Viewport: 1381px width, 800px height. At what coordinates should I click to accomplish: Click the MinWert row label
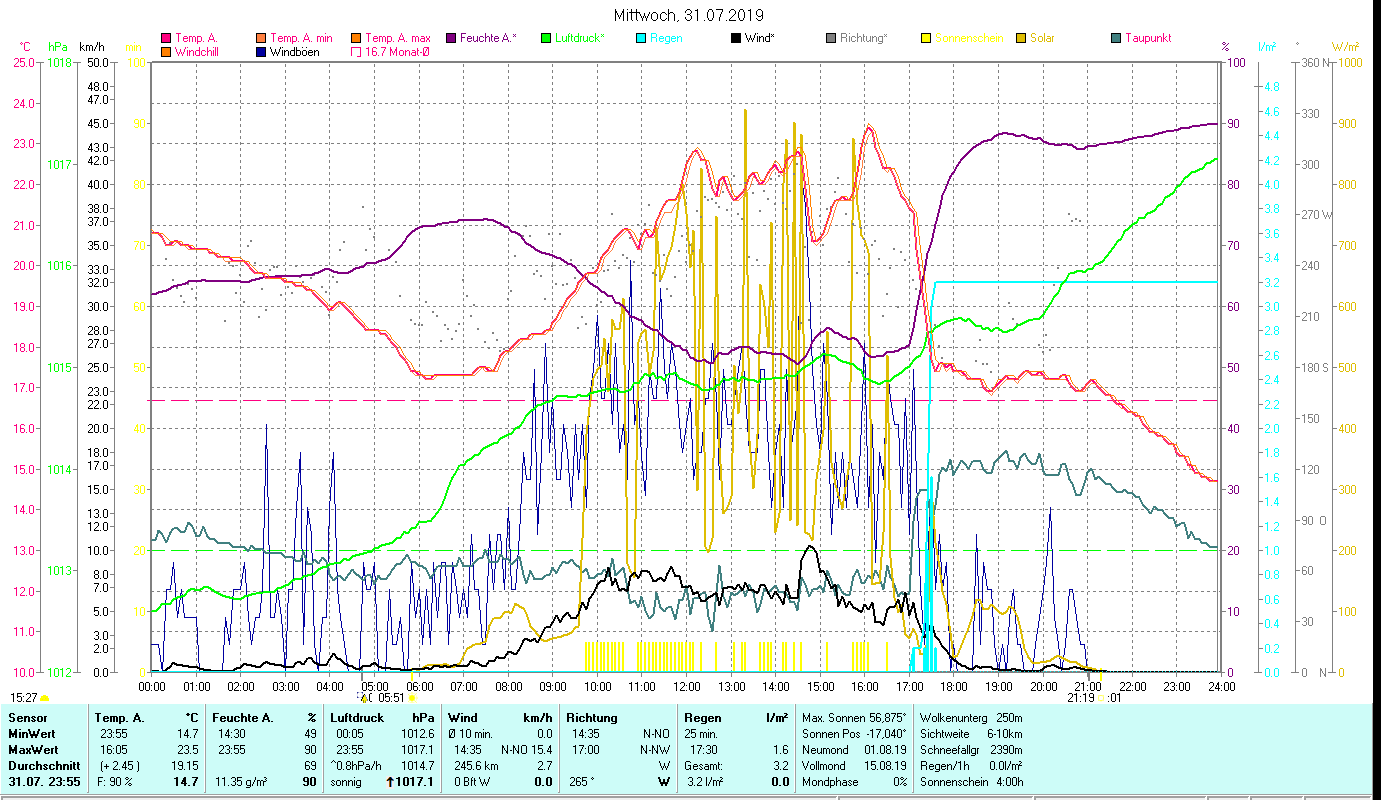(33, 733)
